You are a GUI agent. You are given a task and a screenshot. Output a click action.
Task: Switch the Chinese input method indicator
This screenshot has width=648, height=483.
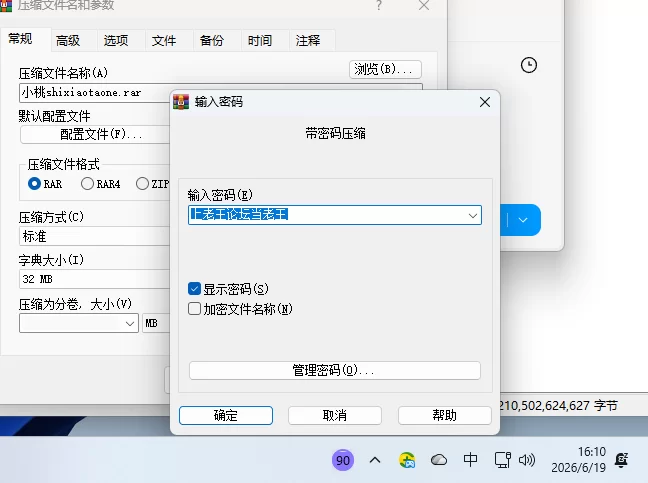(x=470, y=459)
